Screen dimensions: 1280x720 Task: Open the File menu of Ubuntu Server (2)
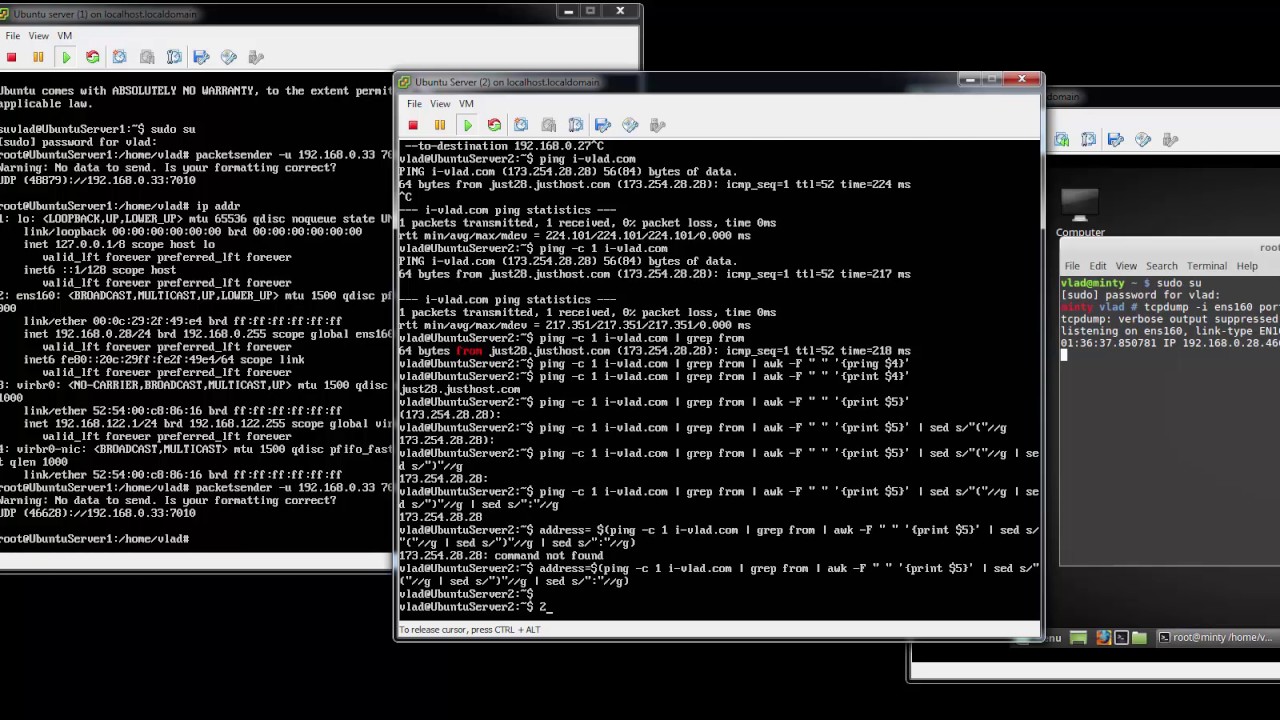click(414, 103)
